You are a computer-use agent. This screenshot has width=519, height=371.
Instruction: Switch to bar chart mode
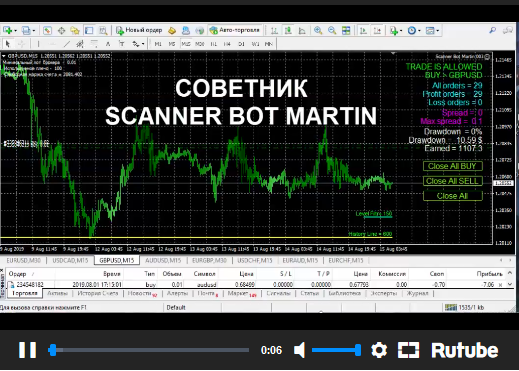(x=274, y=31)
